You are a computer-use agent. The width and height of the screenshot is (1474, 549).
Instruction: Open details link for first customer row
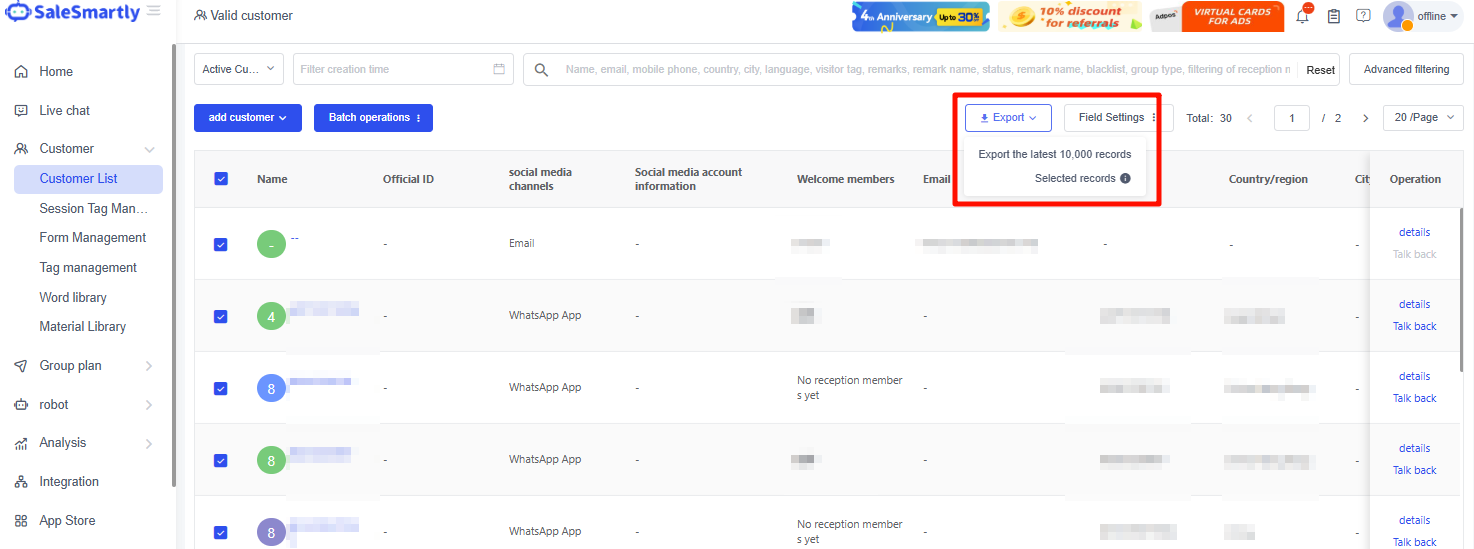click(x=1414, y=233)
